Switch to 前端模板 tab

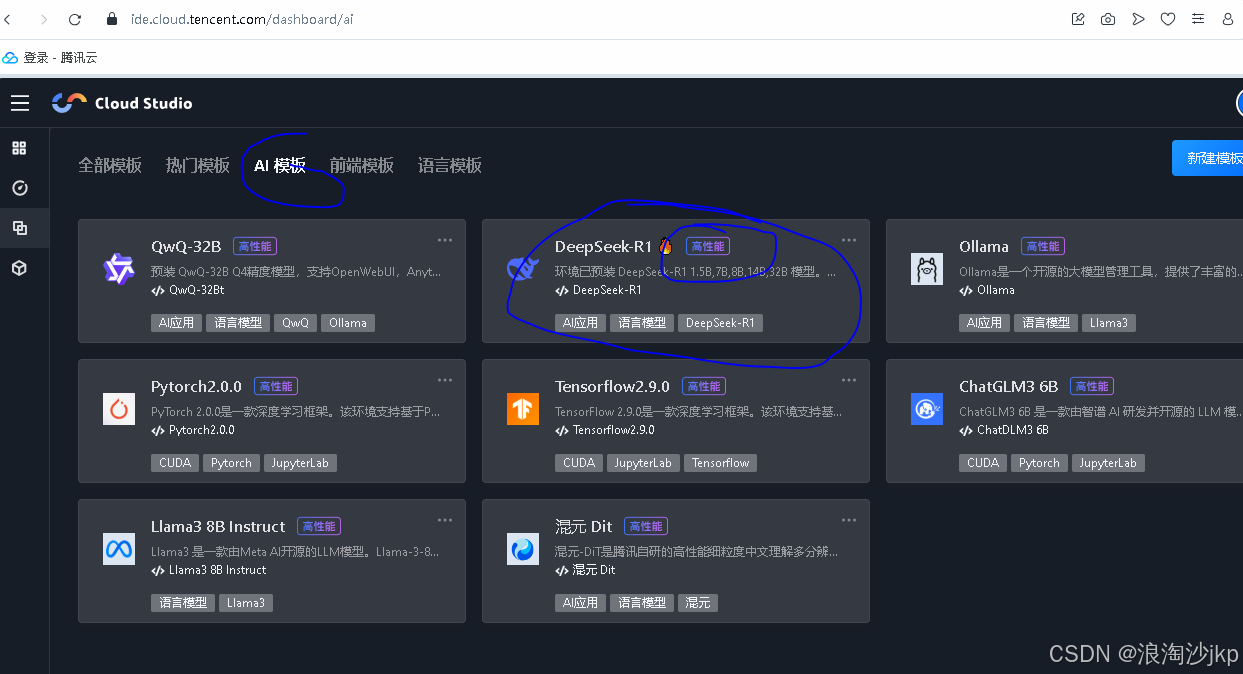pos(362,165)
